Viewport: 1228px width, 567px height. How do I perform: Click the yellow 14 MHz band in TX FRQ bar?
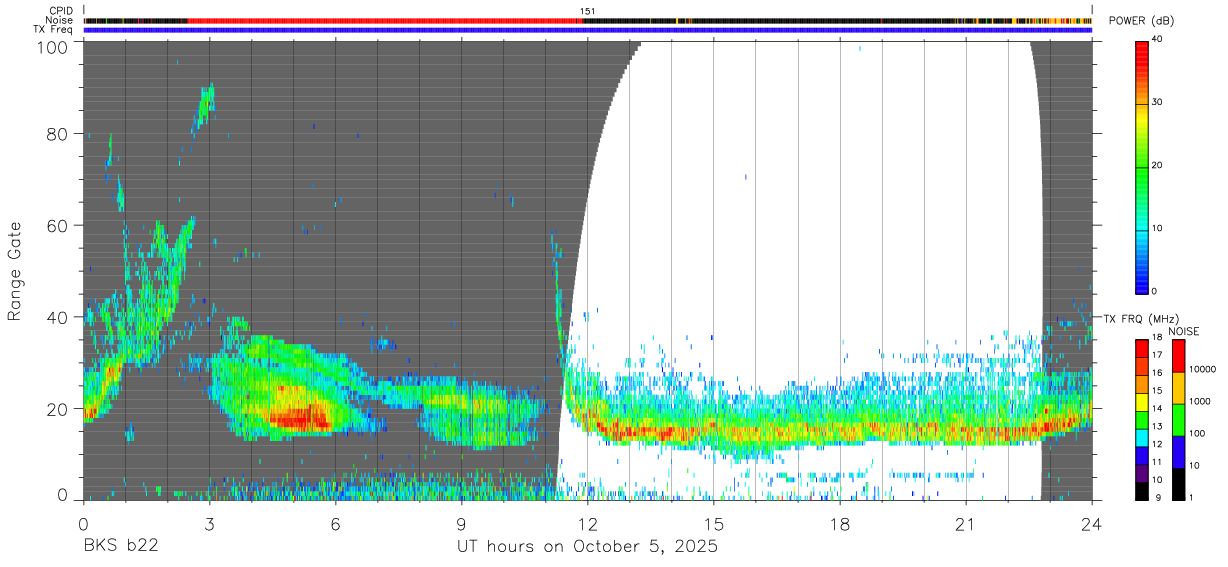coord(1142,402)
